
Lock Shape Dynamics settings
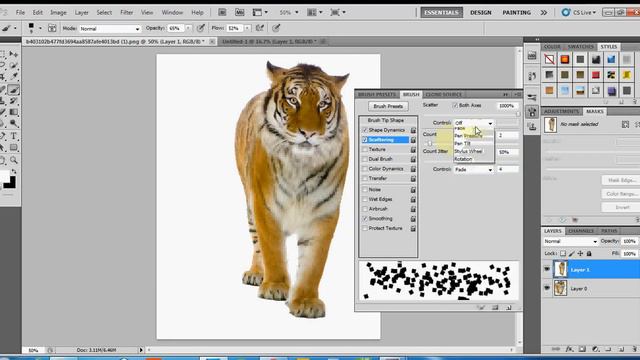coord(413,130)
